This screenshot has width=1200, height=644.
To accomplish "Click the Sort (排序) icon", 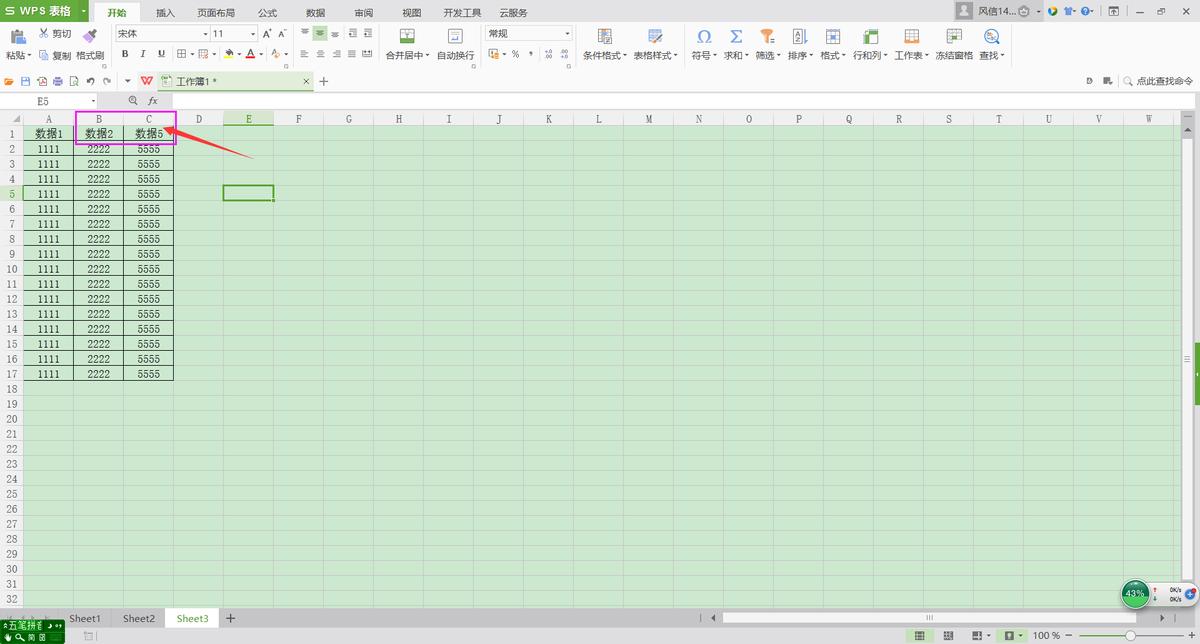I will coord(799,36).
